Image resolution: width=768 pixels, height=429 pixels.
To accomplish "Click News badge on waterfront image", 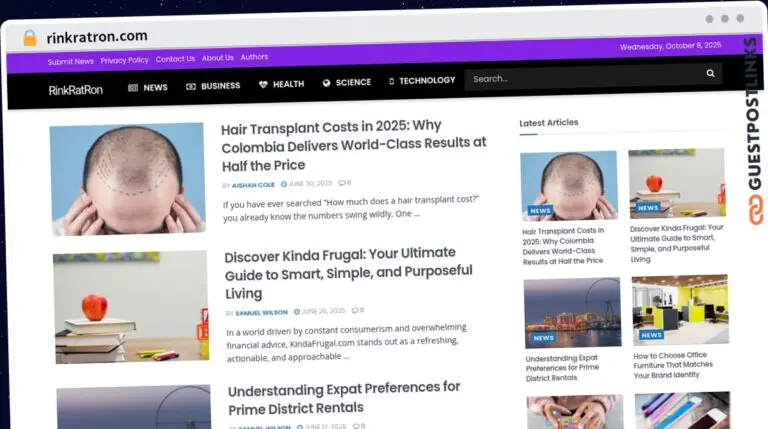I will (544, 338).
